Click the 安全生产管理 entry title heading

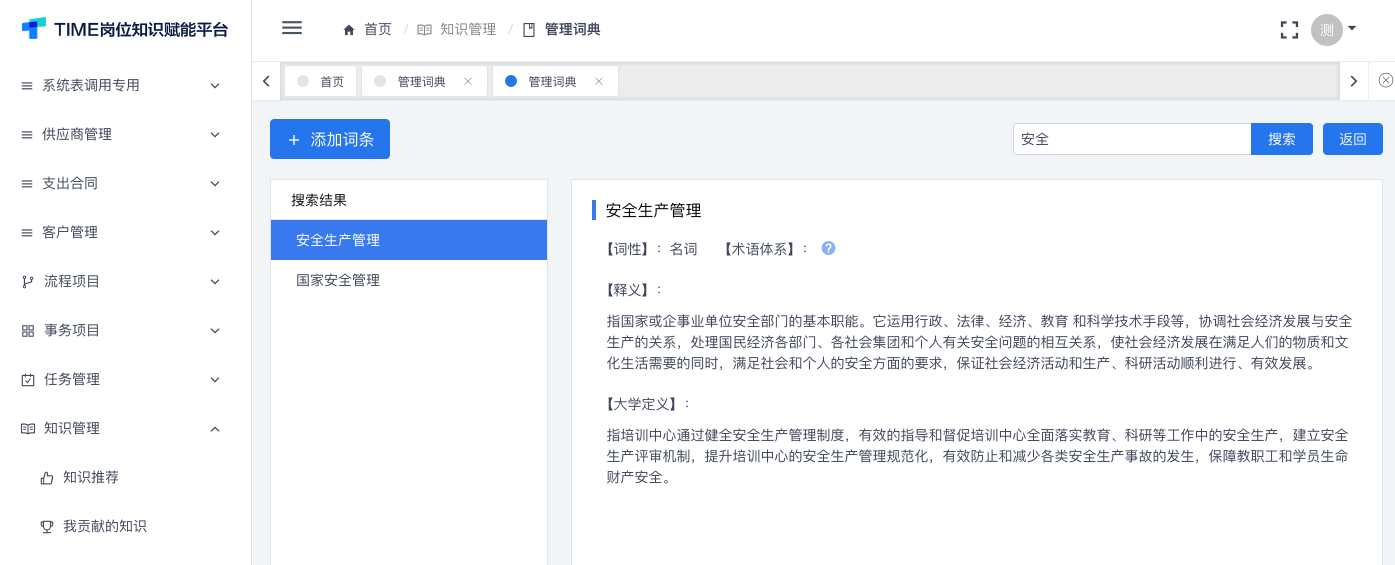click(x=653, y=210)
